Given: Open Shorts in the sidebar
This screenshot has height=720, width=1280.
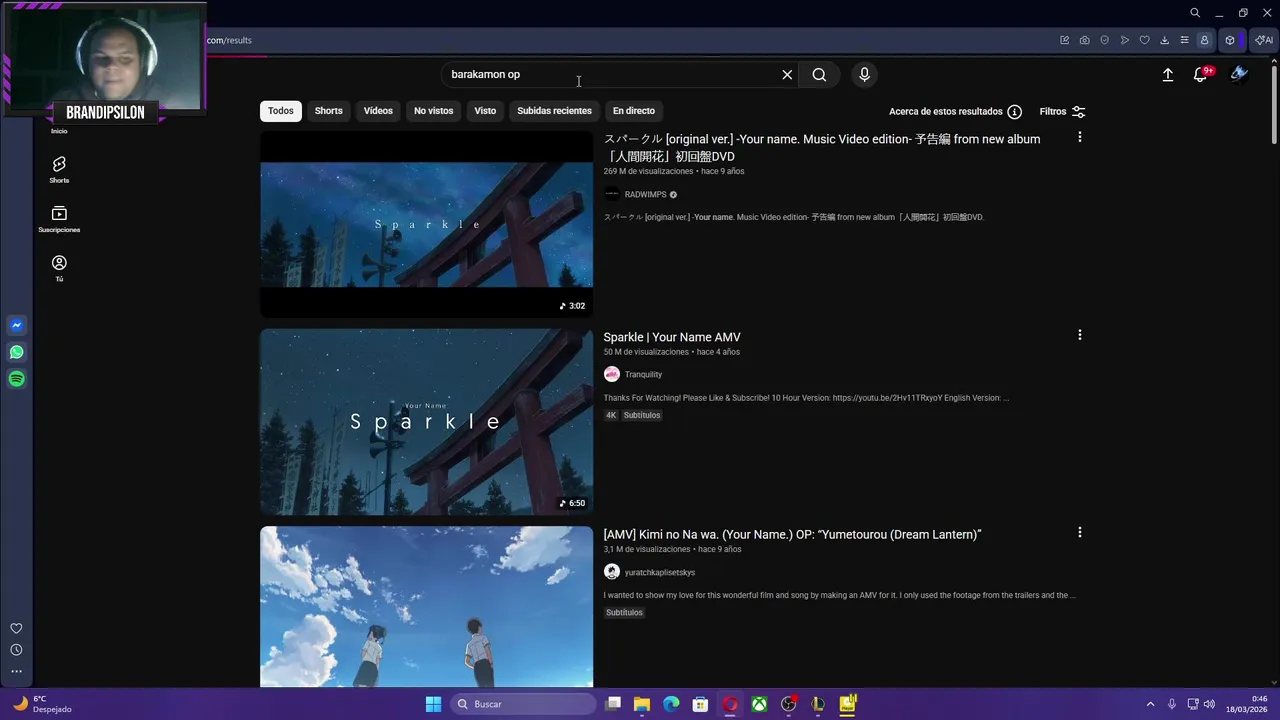Looking at the screenshot, I should click(59, 170).
